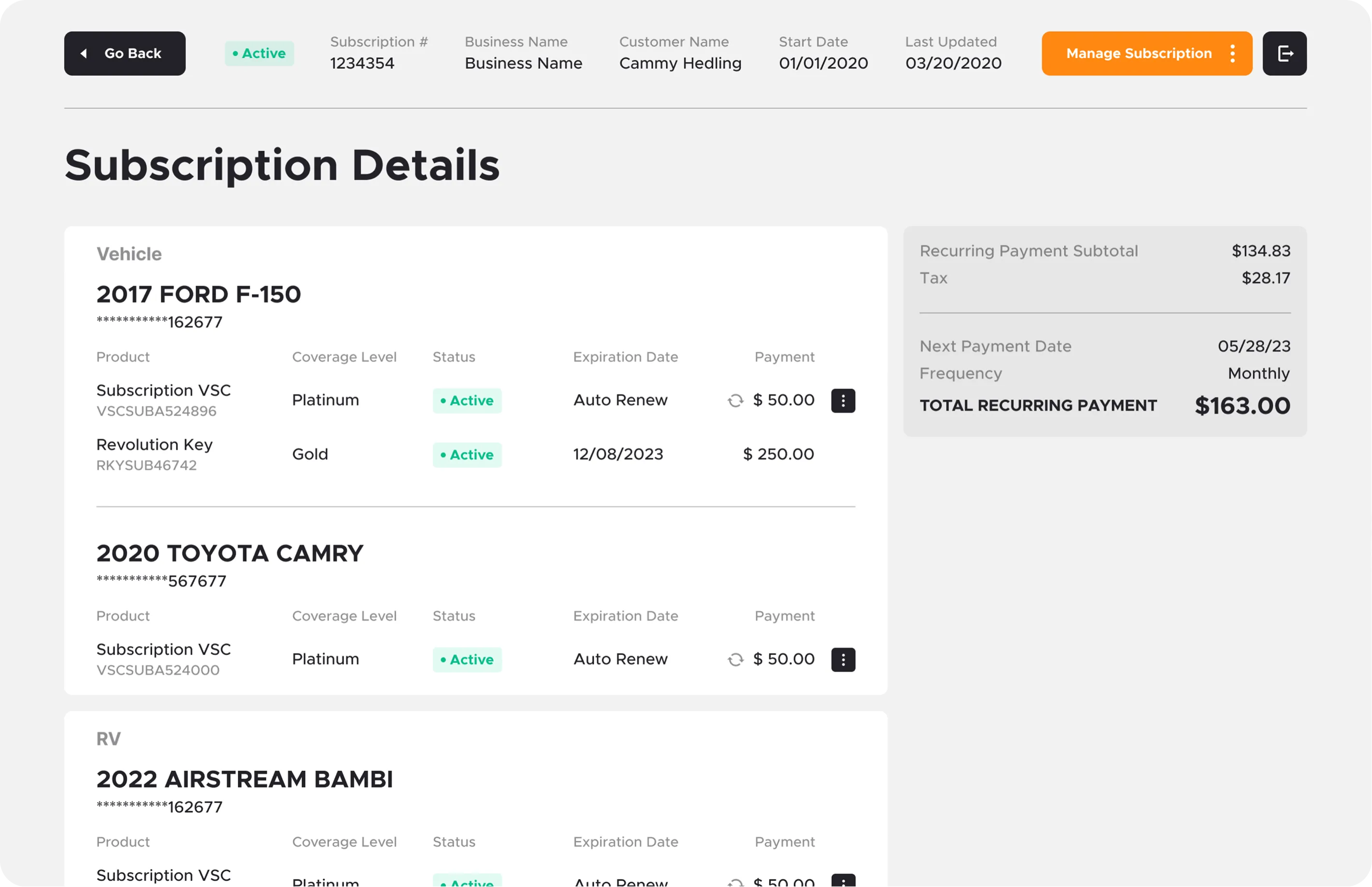Click Revolution Key product RKYSUB46742
Image resolution: width=1372 pixels, height=887 pixels.
coord(146,465)
